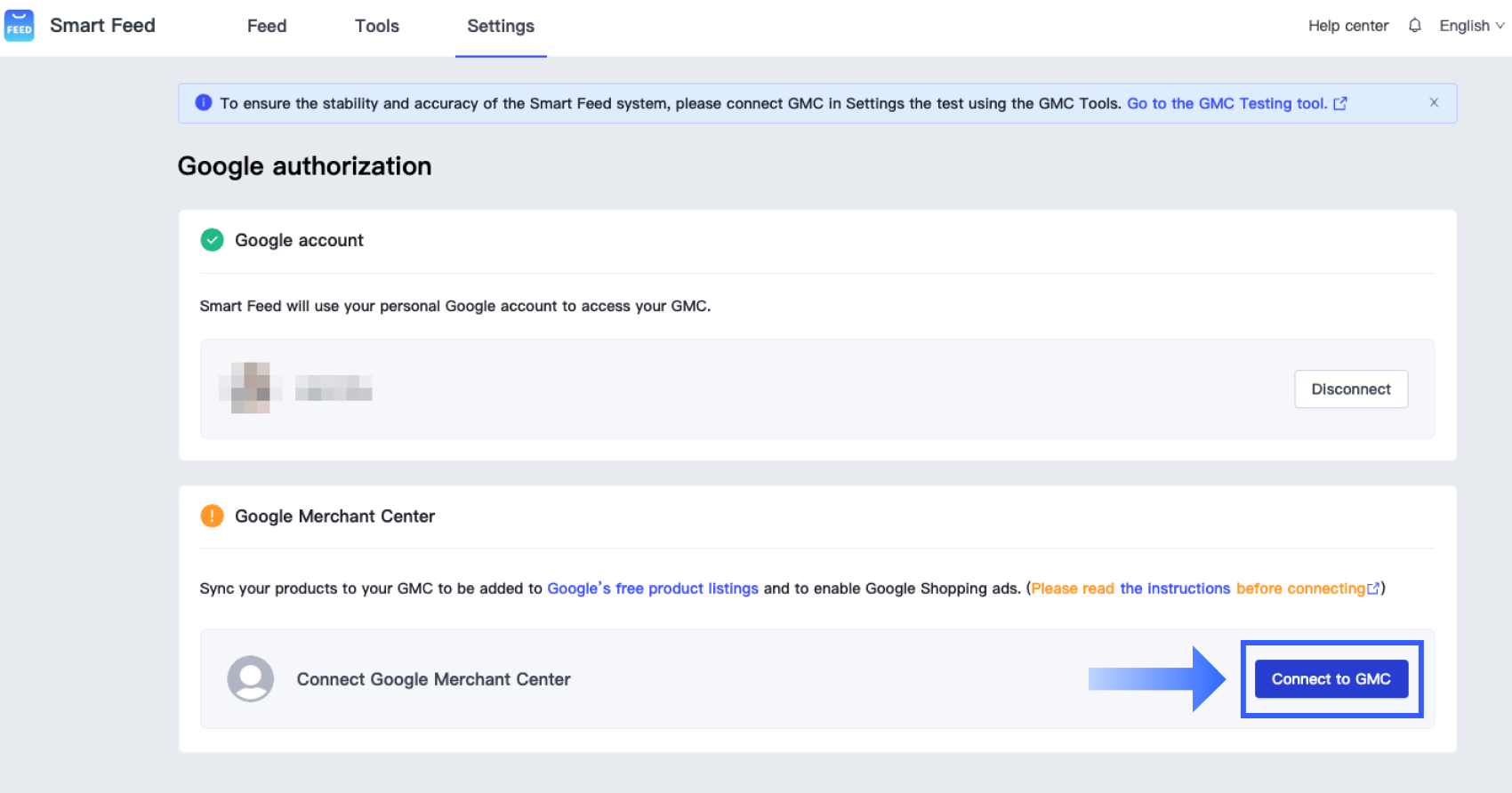Image resolution: width=1512 pixels, height=793 pixels.
Task: Open external-link icon after GMC Testing tool
Action: click(x=1340, y=103)
